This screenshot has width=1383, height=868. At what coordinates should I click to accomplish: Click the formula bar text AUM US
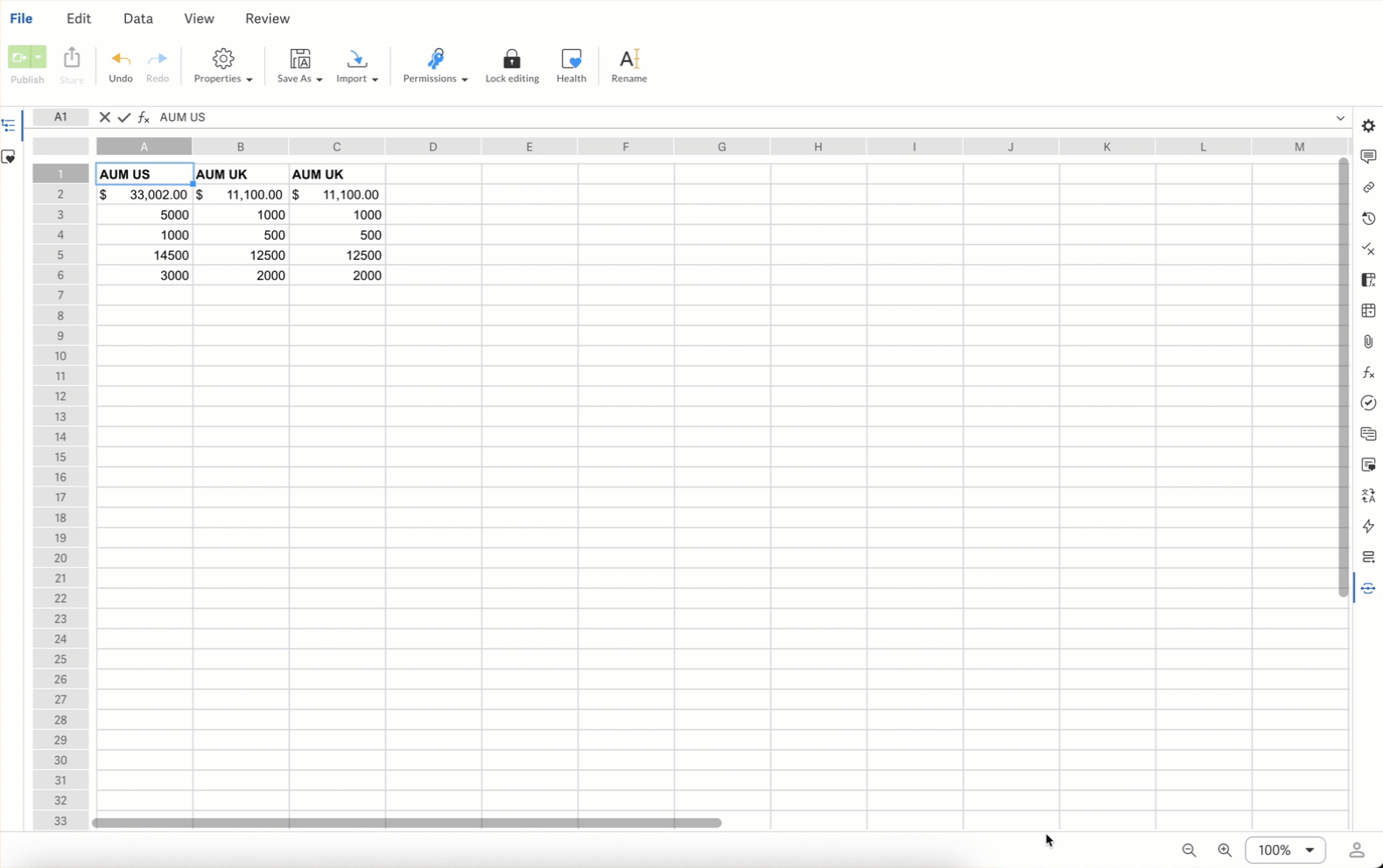182,117
